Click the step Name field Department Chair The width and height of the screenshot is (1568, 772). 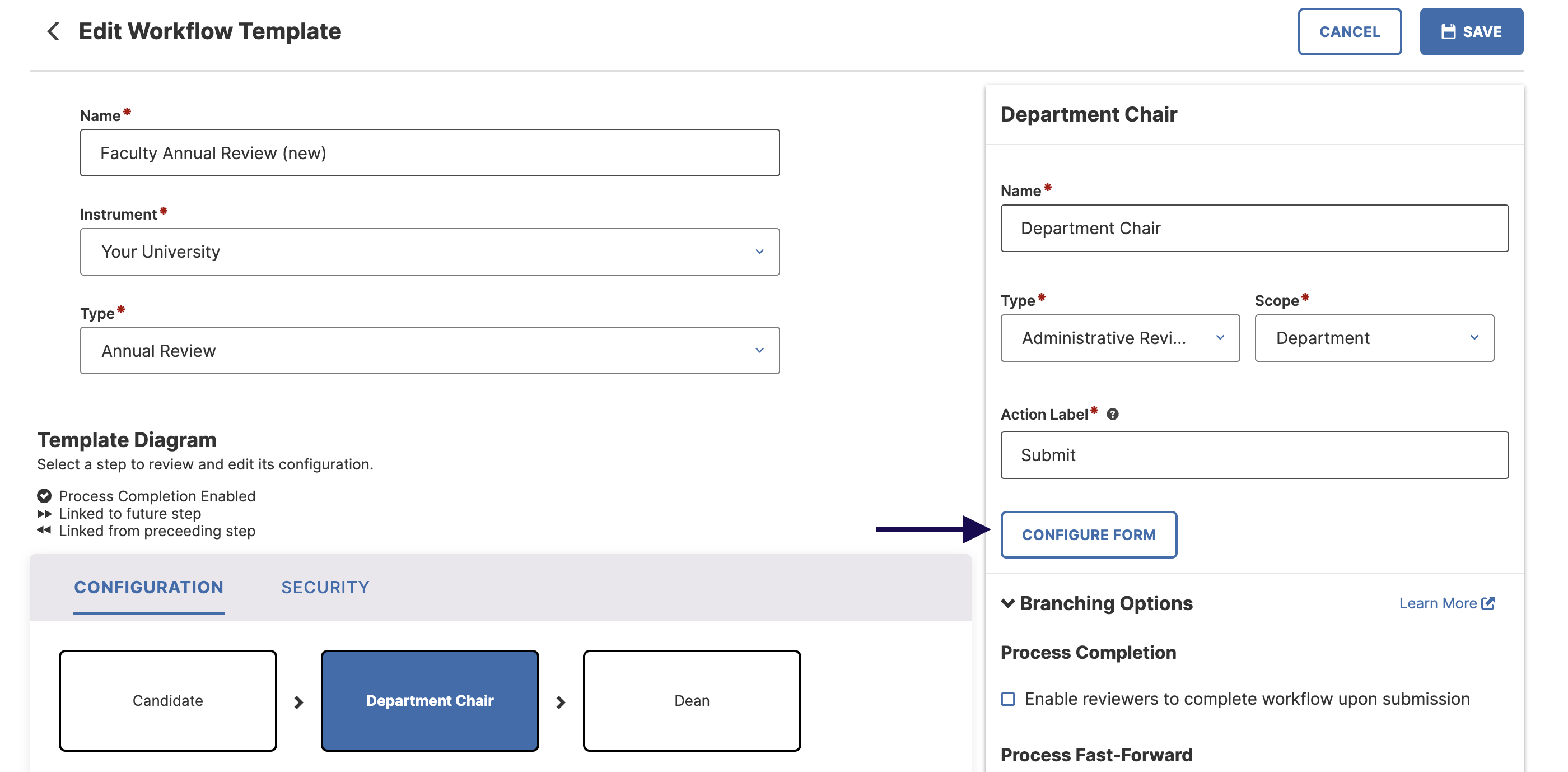click(1254, 229)
